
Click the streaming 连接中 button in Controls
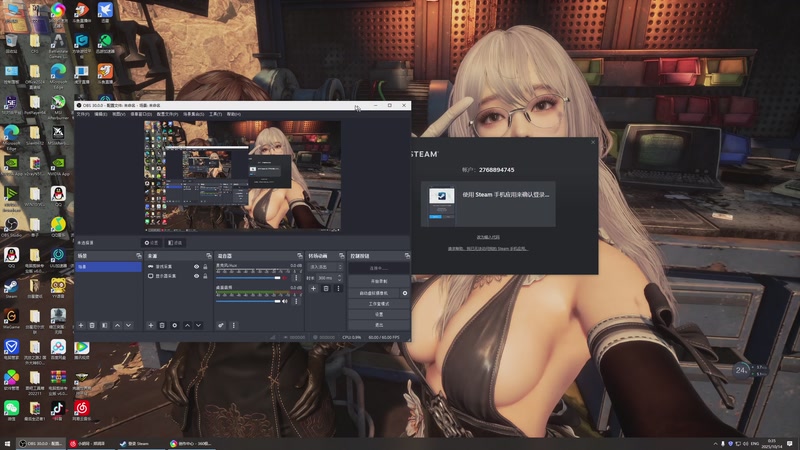pos(379,268)
